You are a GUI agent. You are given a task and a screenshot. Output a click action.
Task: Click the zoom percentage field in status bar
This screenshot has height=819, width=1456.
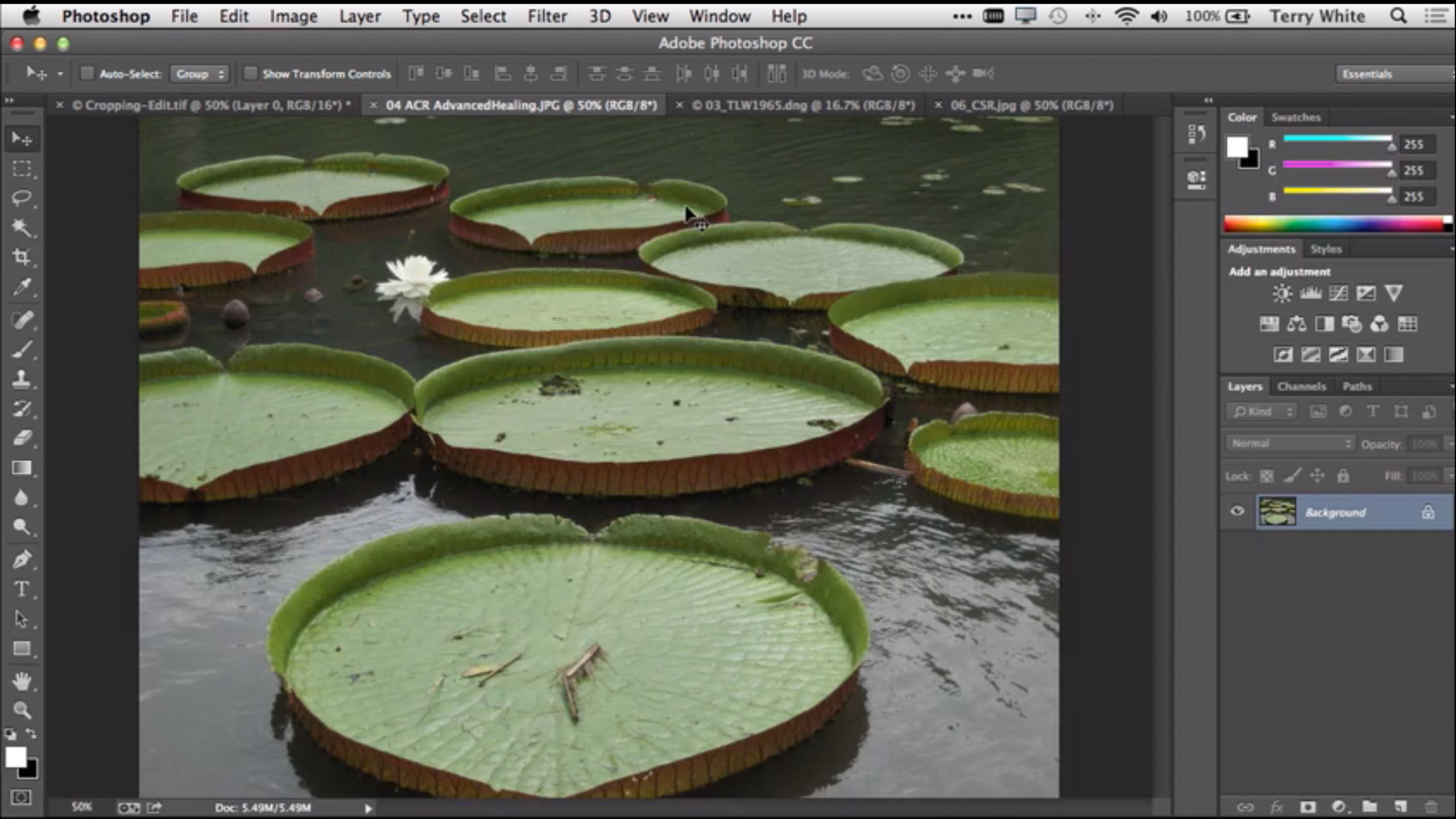pos(81,807)
